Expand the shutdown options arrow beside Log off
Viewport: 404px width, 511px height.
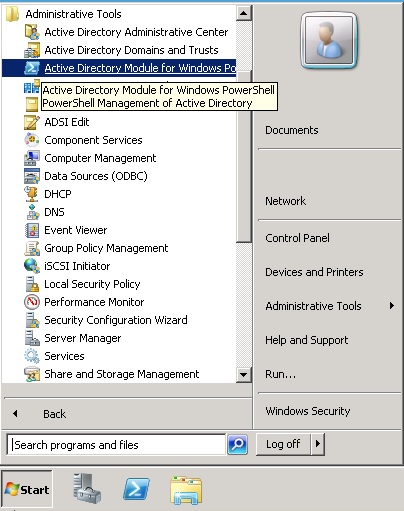click(x=318, y=444)
